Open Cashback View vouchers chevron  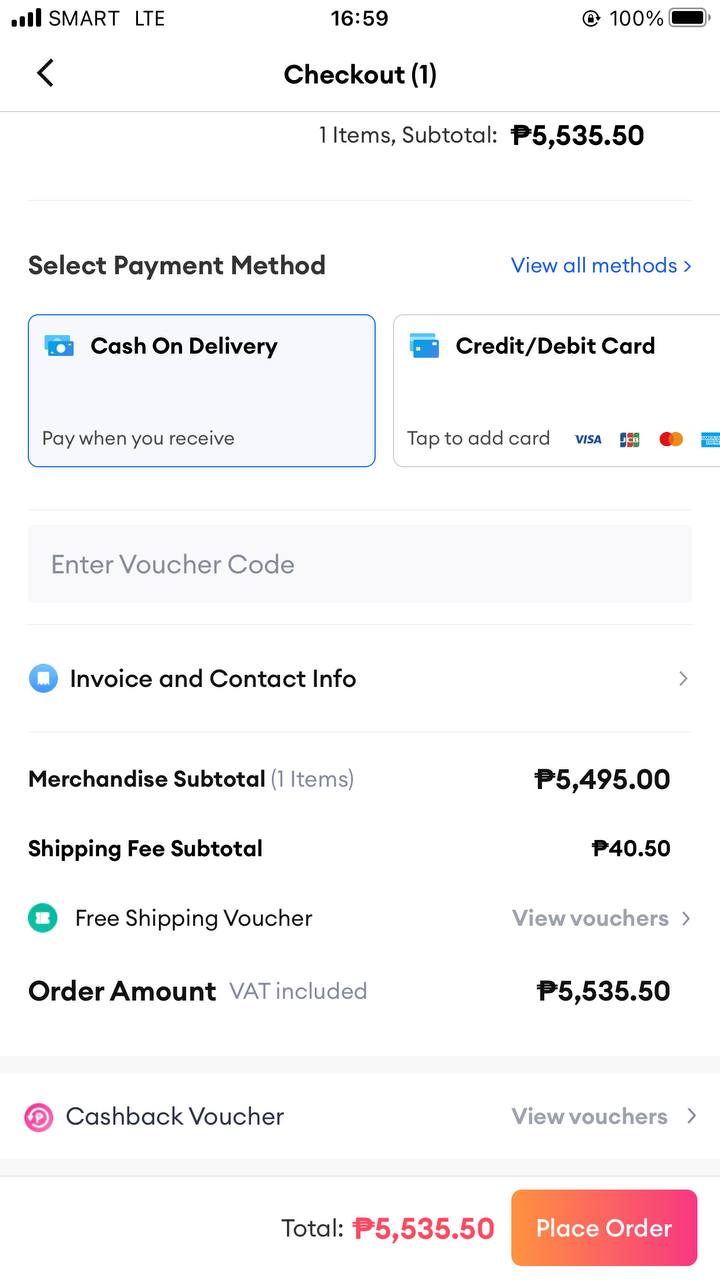click(x=690, y=1116)
